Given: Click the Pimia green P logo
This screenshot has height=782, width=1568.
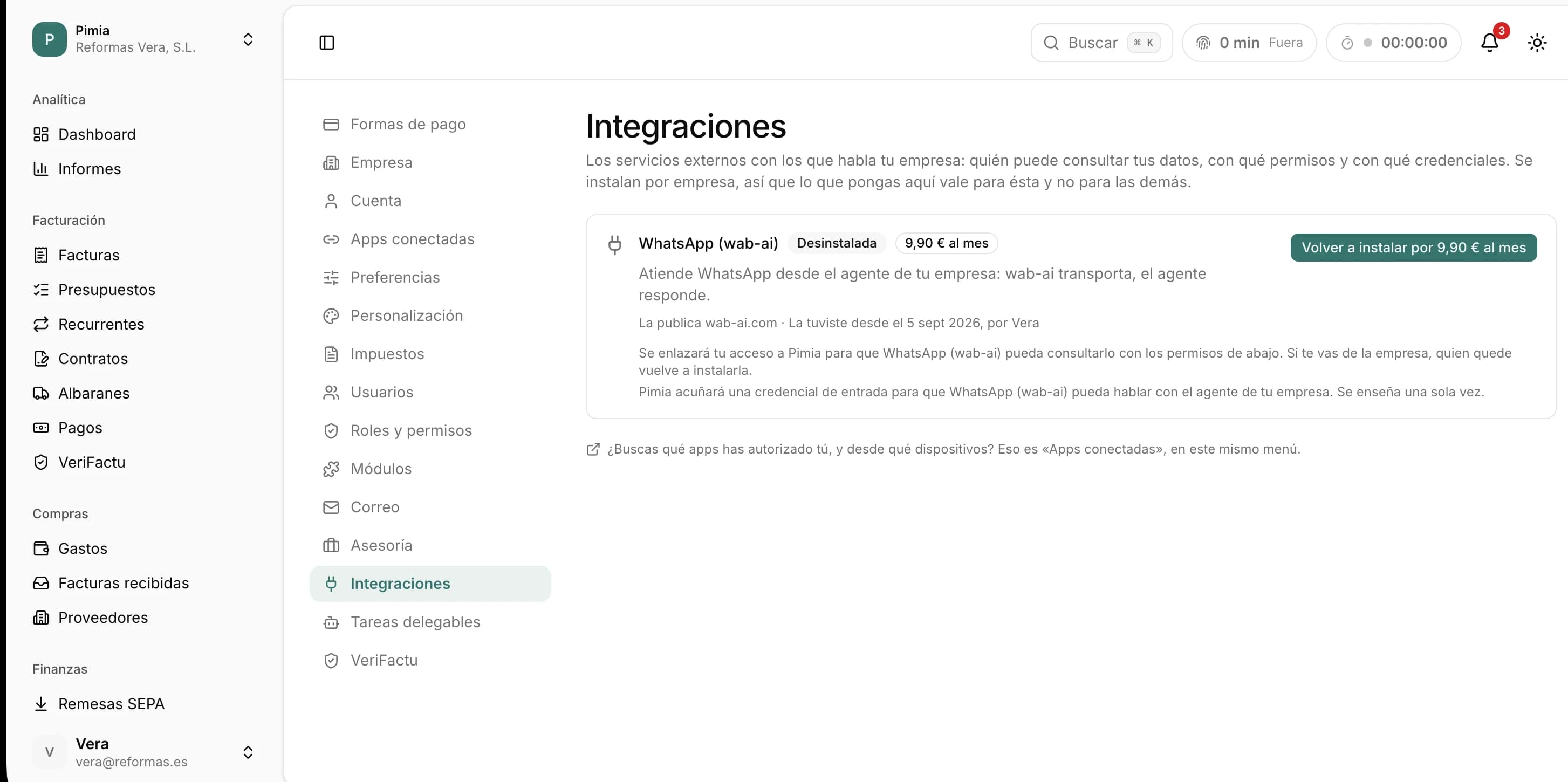Looking at the screenshot, I should pos(49,39).
